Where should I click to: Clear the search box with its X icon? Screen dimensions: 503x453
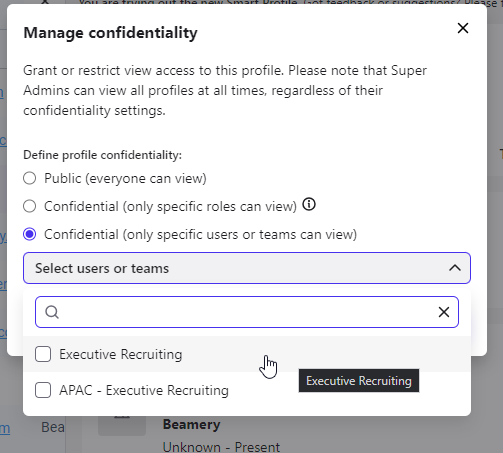(x=444, y=312)
